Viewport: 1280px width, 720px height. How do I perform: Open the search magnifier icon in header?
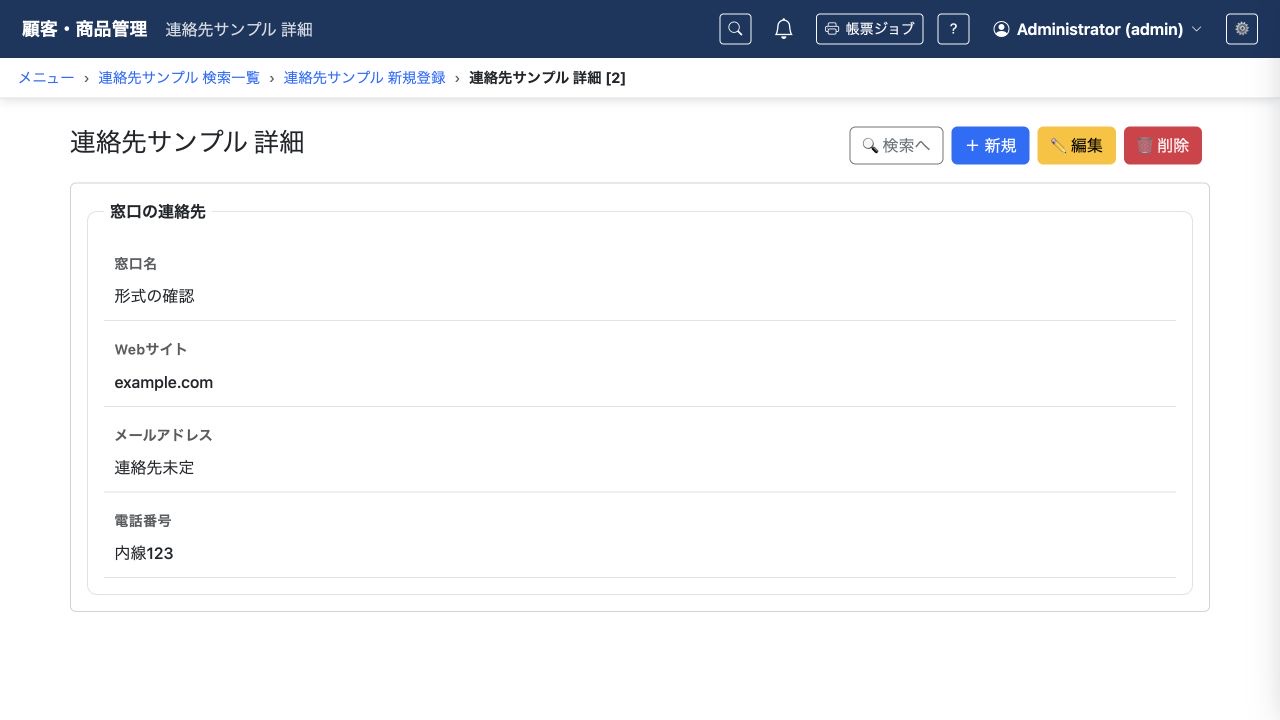point(735,29)
